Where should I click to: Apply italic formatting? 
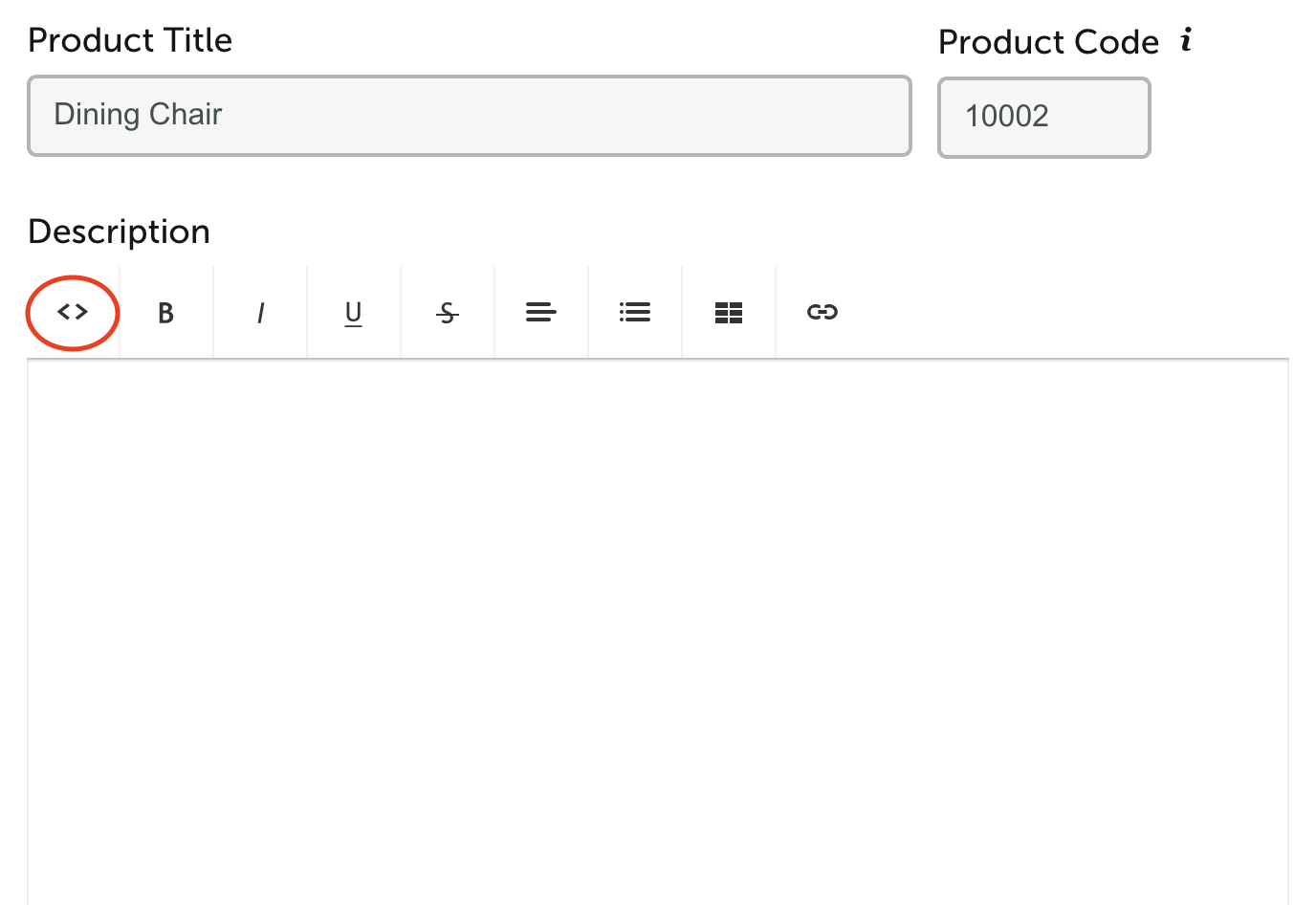click(x=260, y=312)
